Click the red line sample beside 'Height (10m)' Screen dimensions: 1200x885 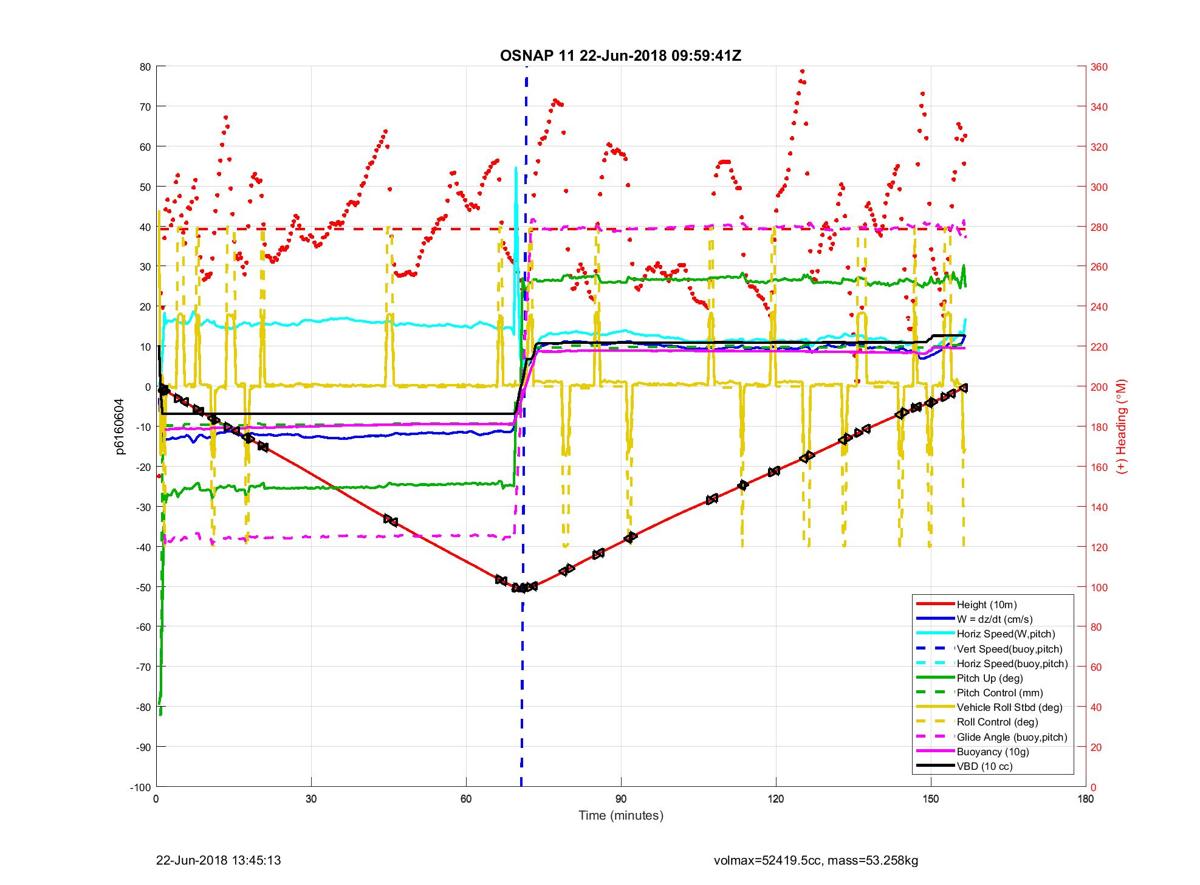point(934,604)
